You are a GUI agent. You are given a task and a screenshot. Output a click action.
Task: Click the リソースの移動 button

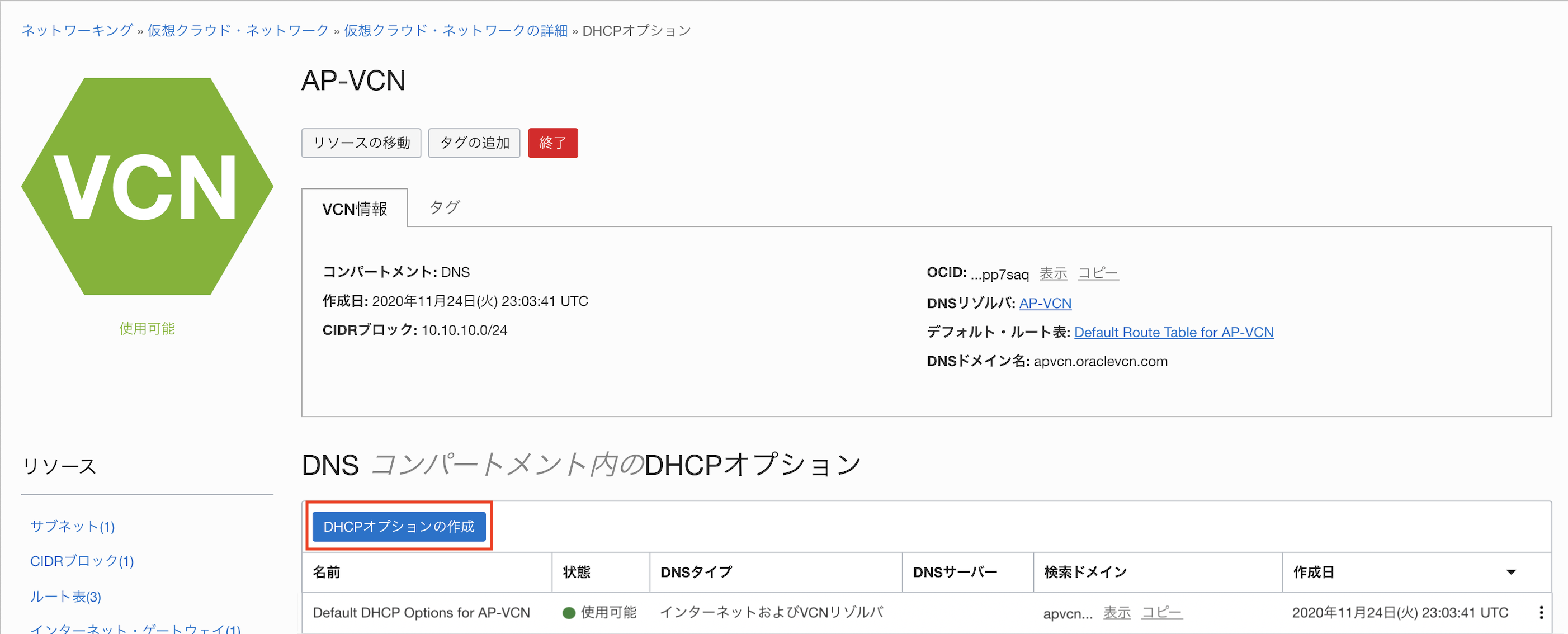(x=361, y=143)
